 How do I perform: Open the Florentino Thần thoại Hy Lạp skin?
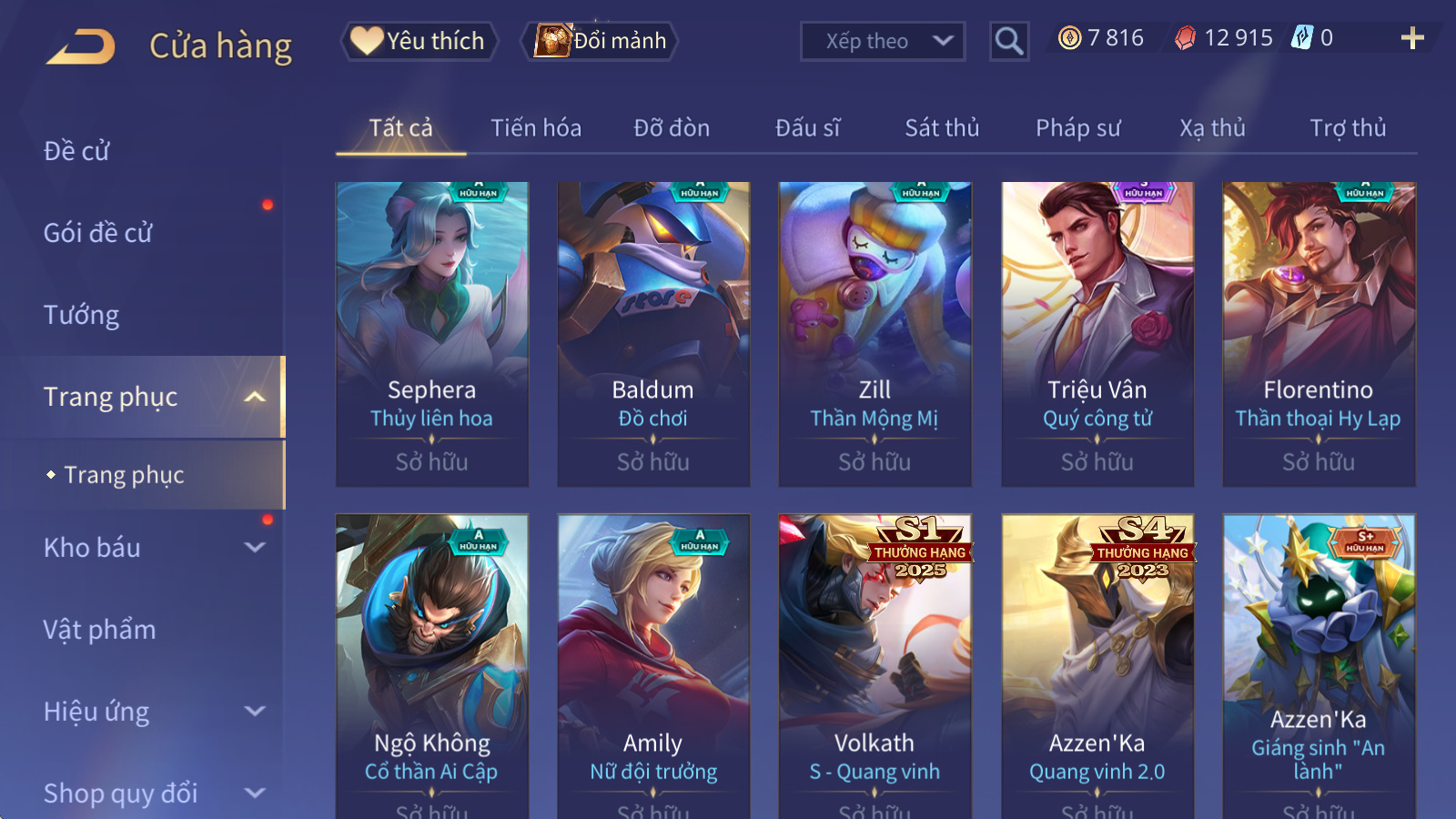coord(1319,334)
